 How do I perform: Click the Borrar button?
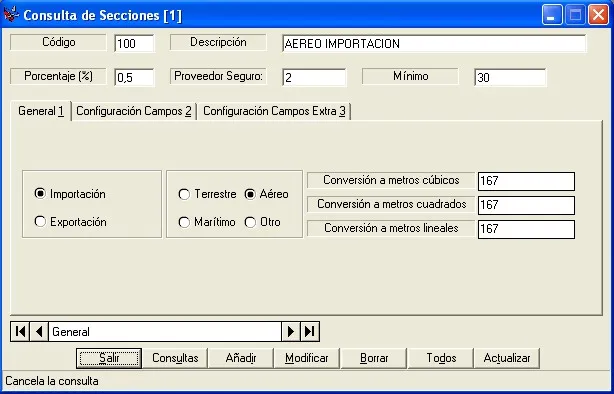coord(374,358)
